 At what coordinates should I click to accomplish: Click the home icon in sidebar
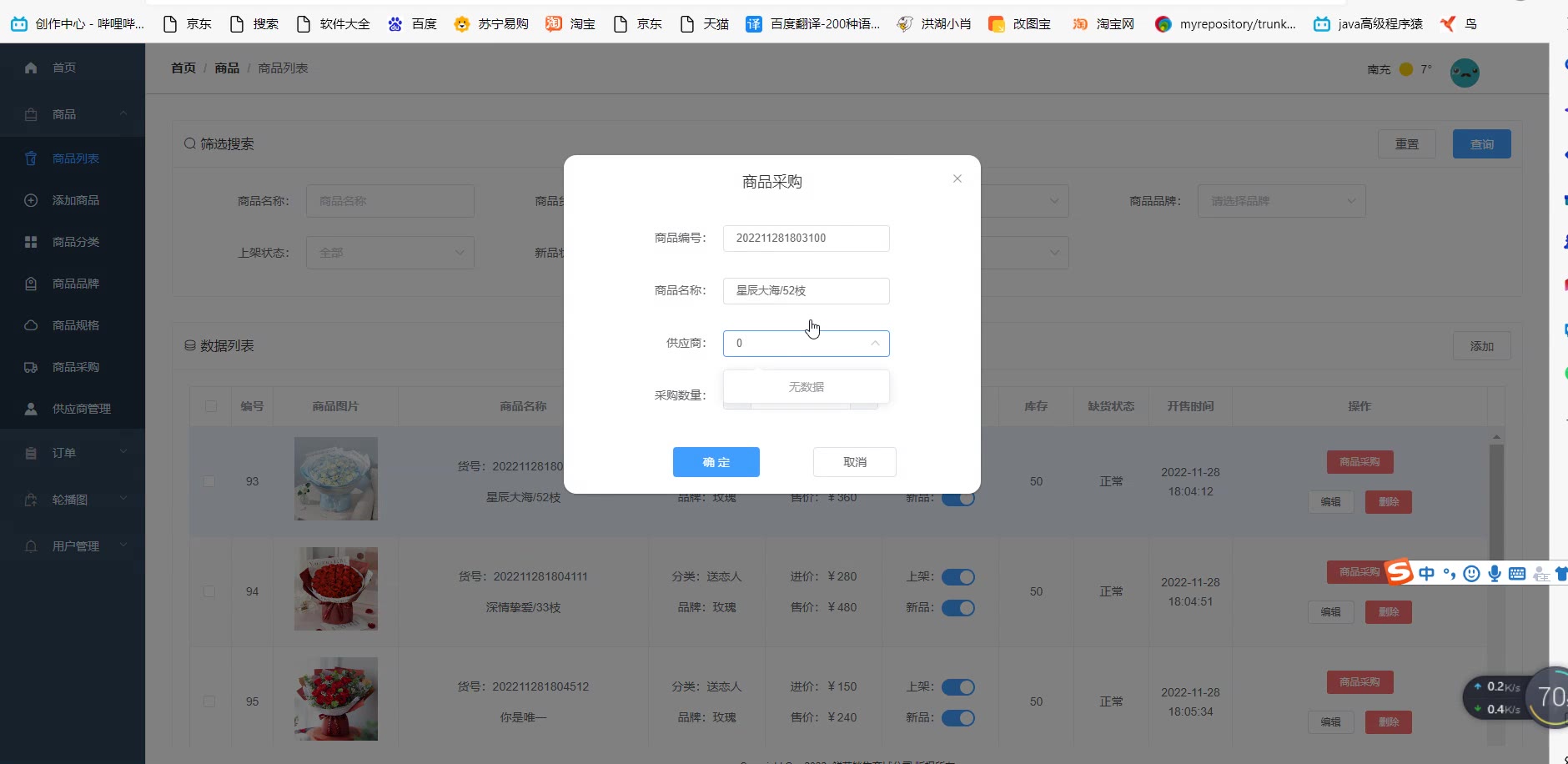tap(31, 68)
